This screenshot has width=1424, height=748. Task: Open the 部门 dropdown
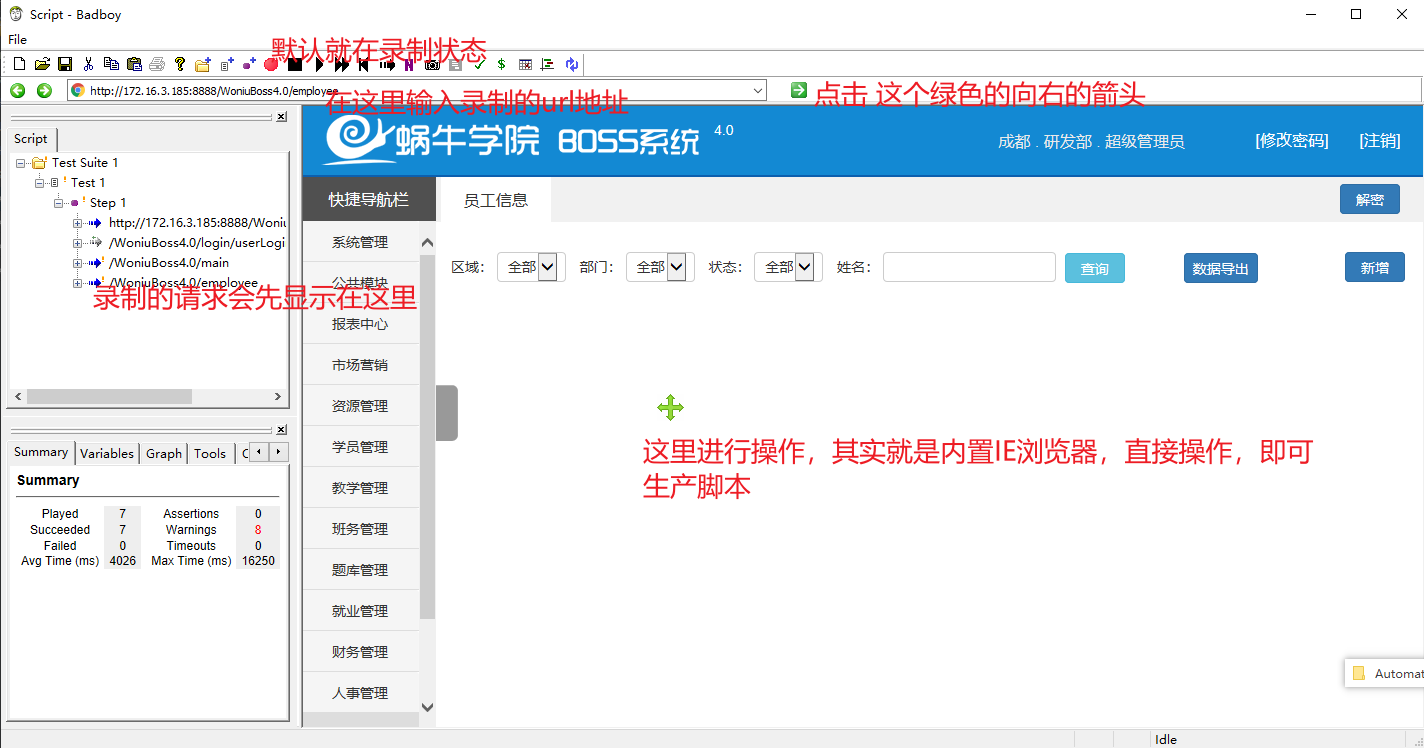coord(660,267)
